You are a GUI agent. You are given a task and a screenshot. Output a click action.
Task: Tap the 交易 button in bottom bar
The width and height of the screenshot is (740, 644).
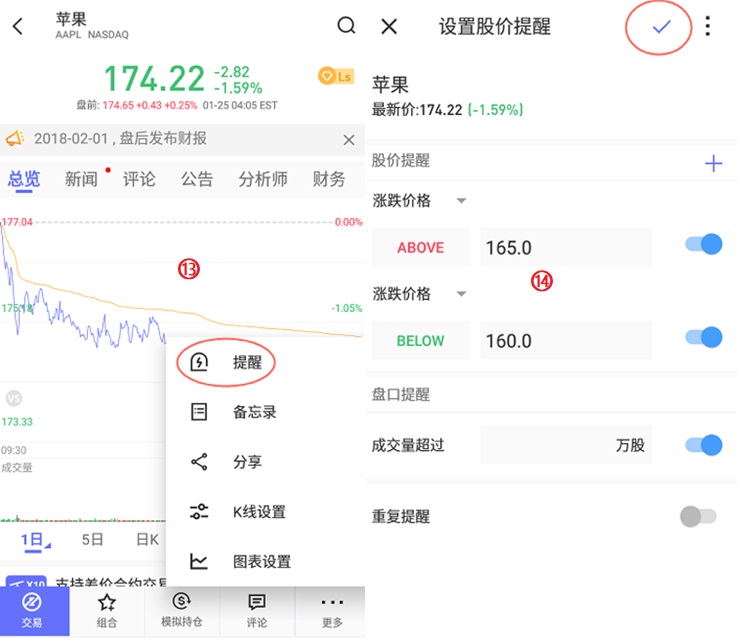(x=34, y=611)
